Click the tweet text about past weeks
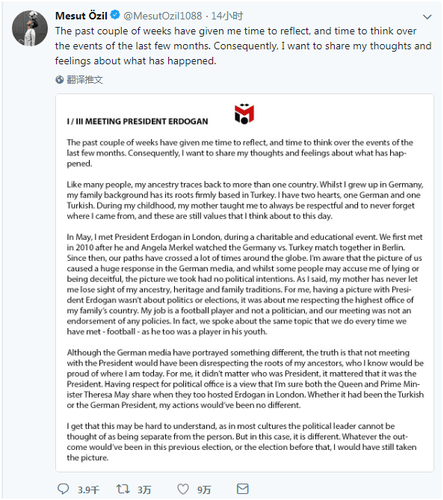Screen dimensions: 443x500 (243, 46)
